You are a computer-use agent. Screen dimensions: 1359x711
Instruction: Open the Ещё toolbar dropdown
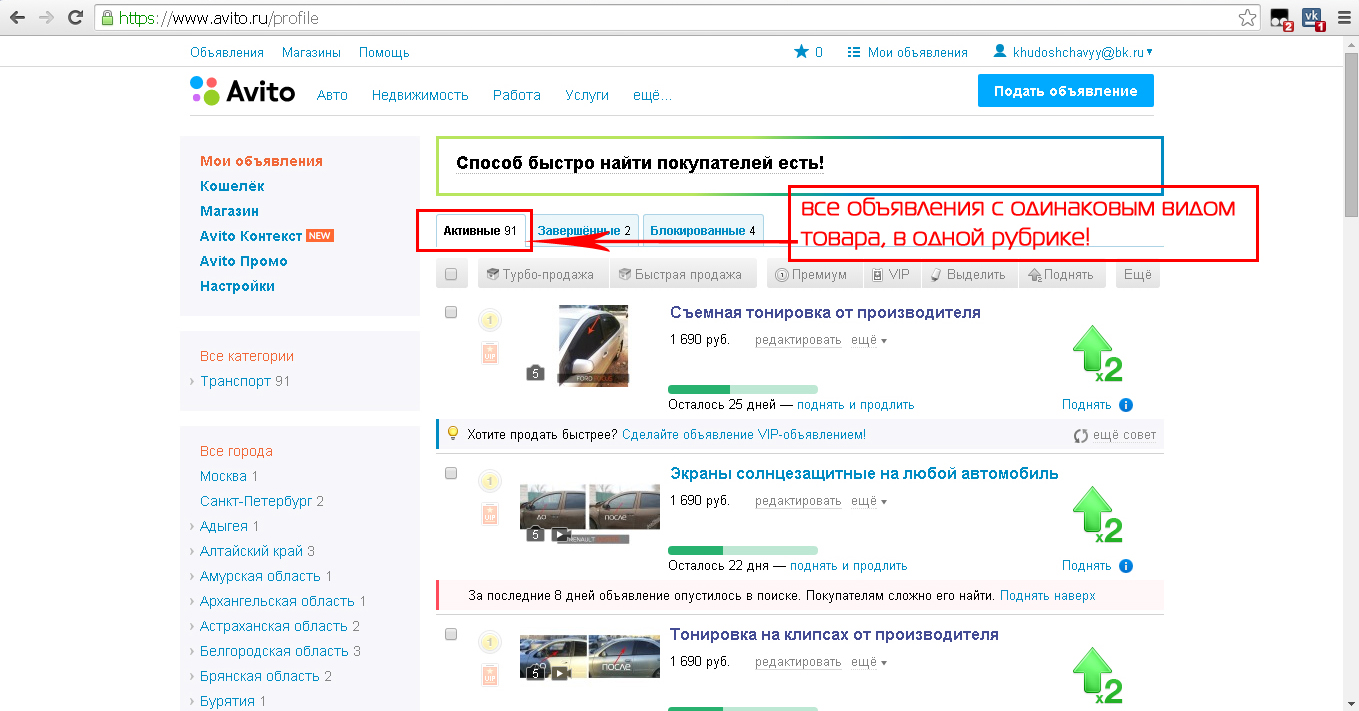[1137, 274]
